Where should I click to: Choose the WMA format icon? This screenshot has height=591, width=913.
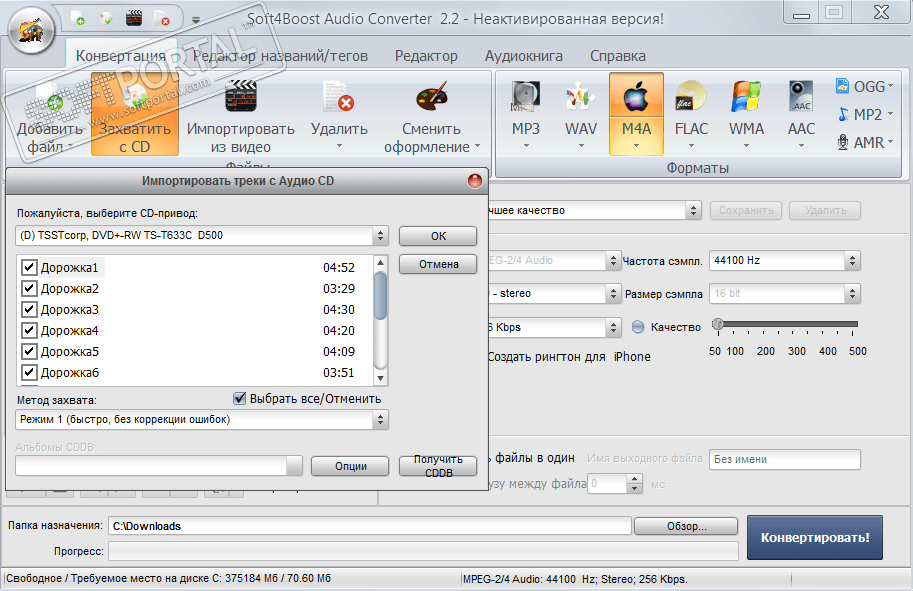746,96
